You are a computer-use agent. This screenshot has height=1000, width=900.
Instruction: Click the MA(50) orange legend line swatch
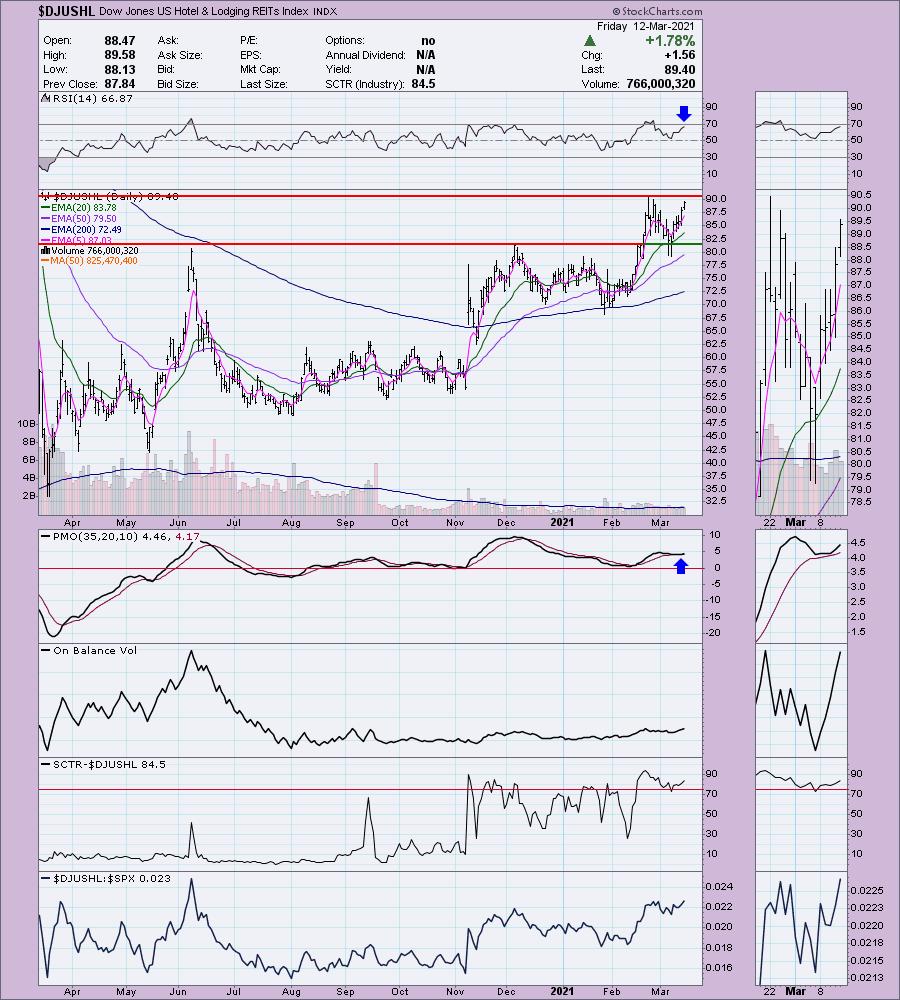click(45, 261)
